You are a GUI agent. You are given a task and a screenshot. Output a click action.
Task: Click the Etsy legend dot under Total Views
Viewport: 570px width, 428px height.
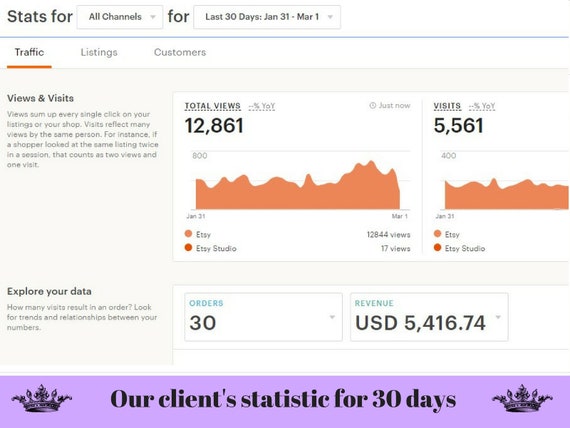188,233
